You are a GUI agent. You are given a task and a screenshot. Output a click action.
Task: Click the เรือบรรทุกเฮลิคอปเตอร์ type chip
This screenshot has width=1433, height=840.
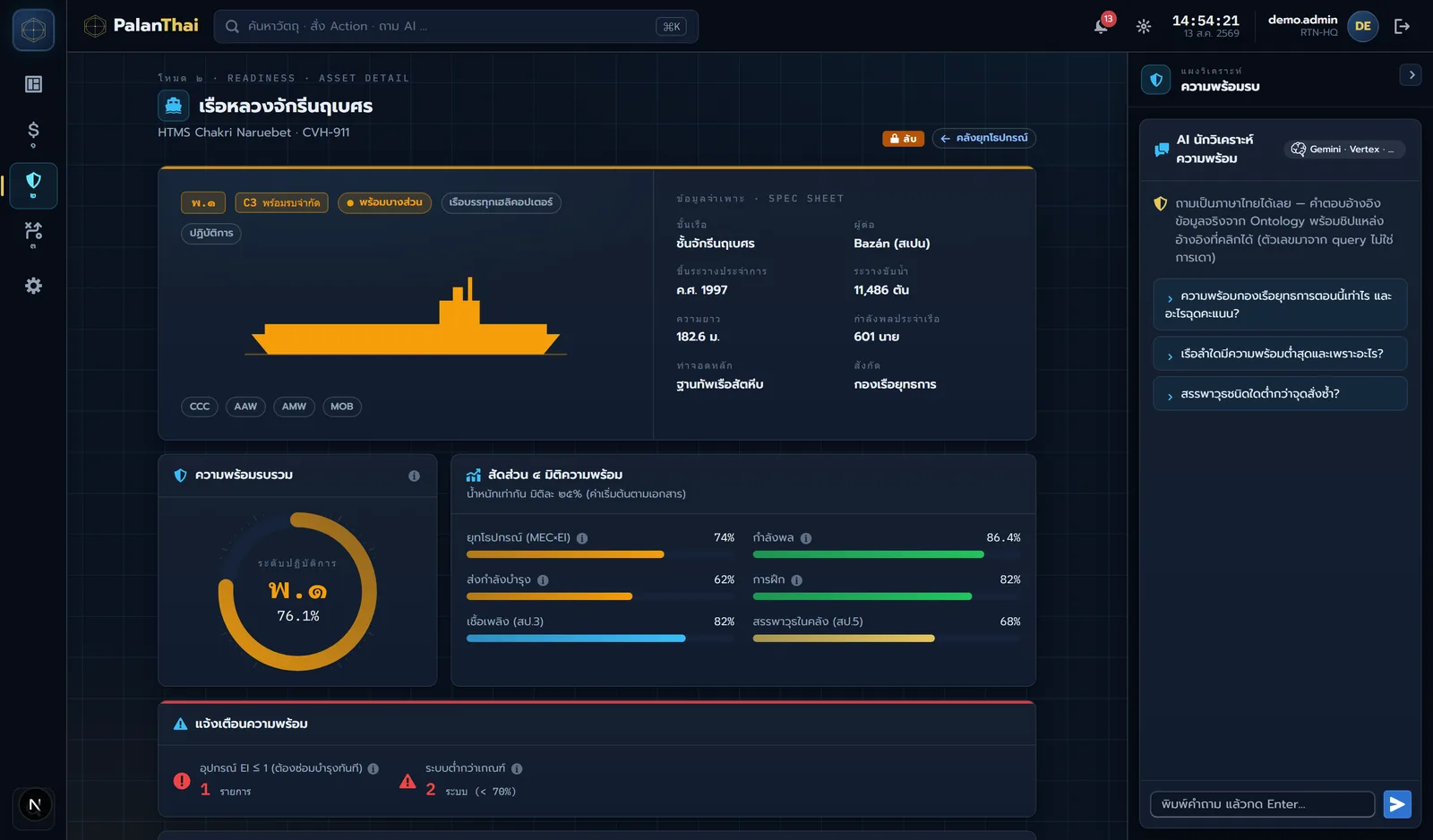pos(502,202)
